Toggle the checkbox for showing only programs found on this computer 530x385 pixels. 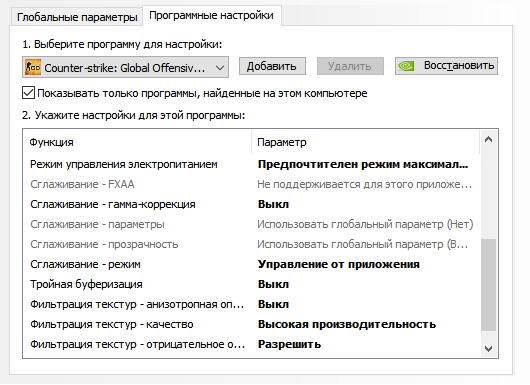tap(28, 93)
